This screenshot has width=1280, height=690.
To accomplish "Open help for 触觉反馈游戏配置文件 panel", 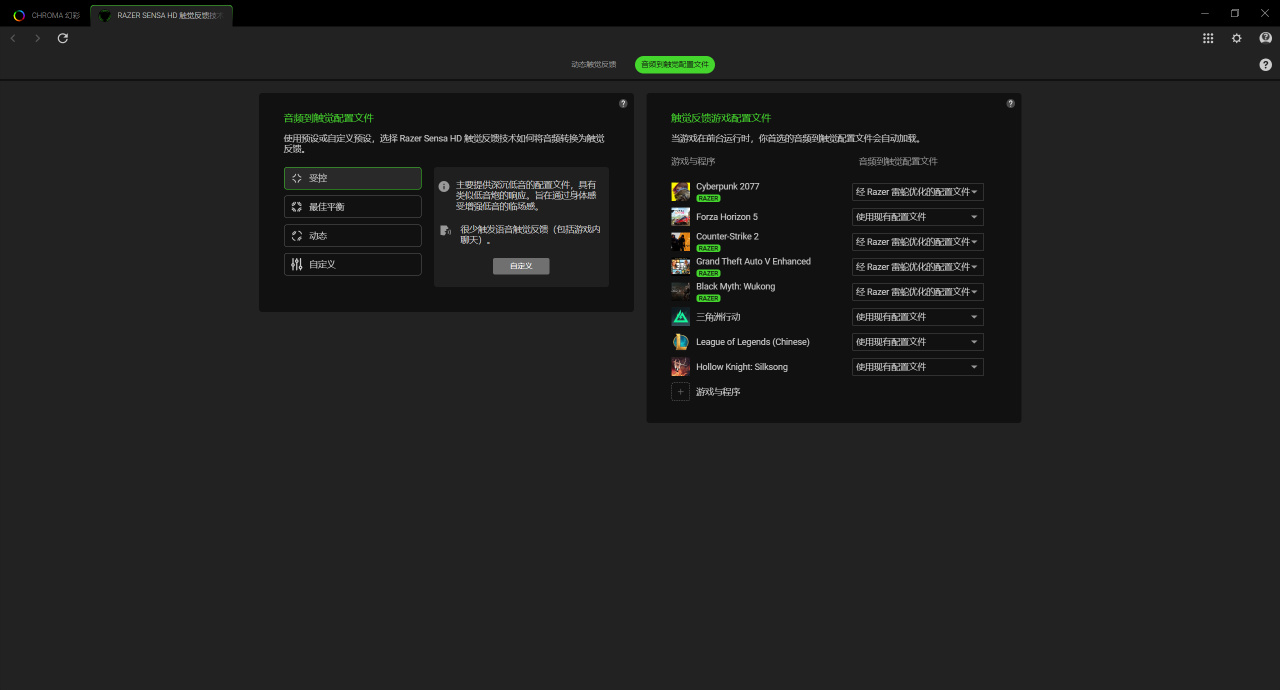I will pyautogui.click(x=1010, y=103).
